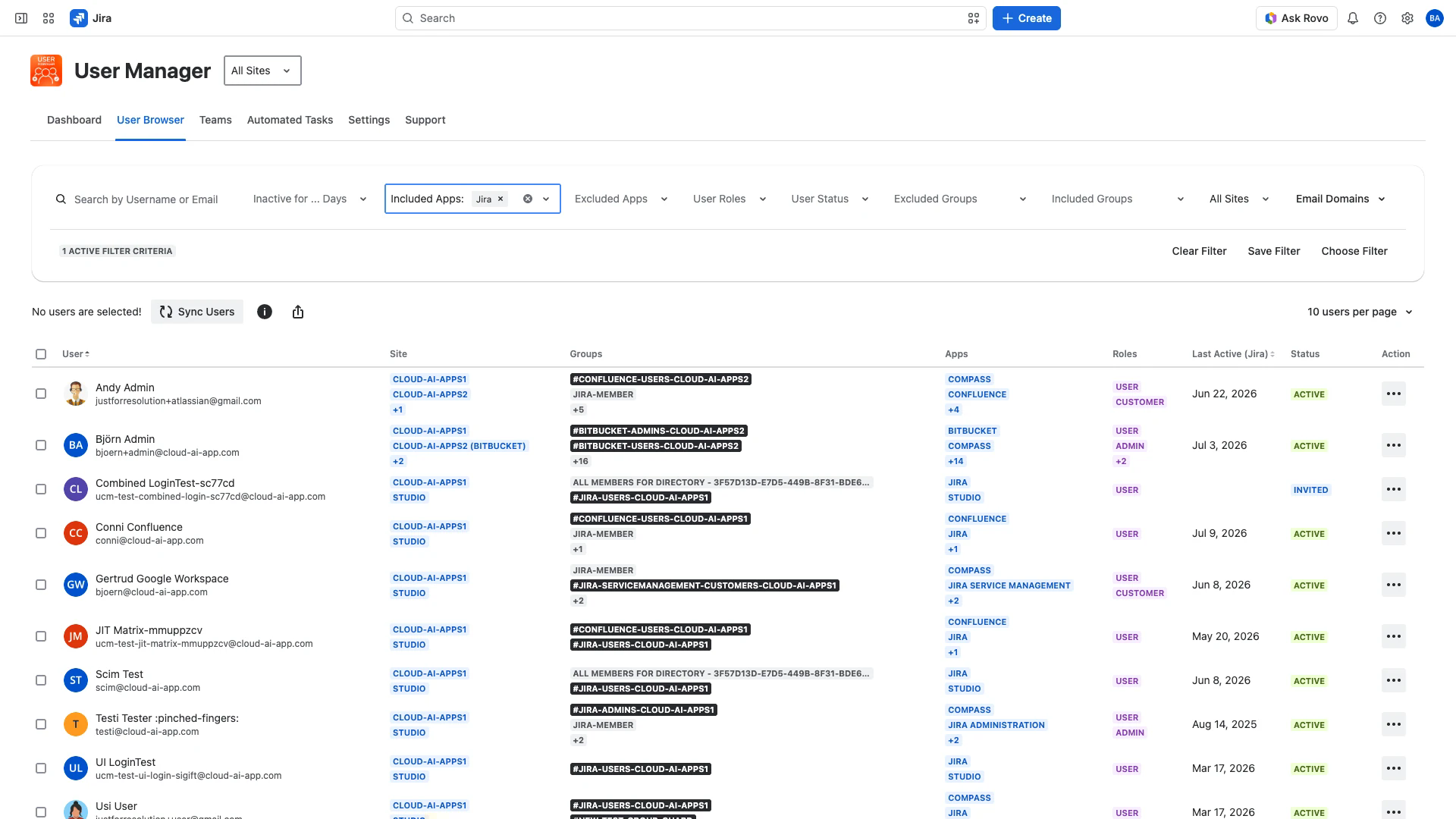Screen dimensions: 1456x819
Task: Focus the top Search field
Action: (690, 18)
